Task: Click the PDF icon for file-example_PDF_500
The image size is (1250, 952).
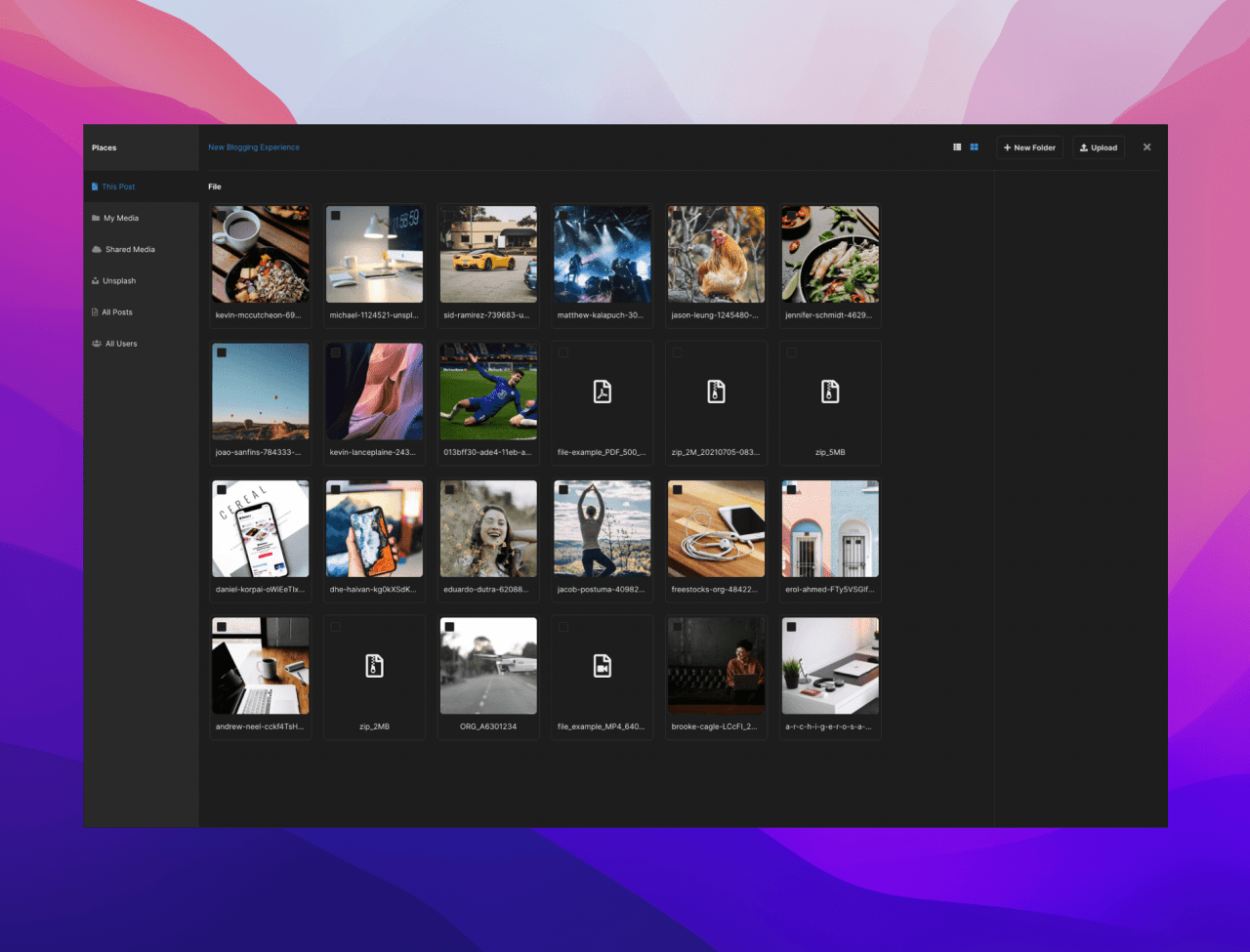Action: pos(603,392)
